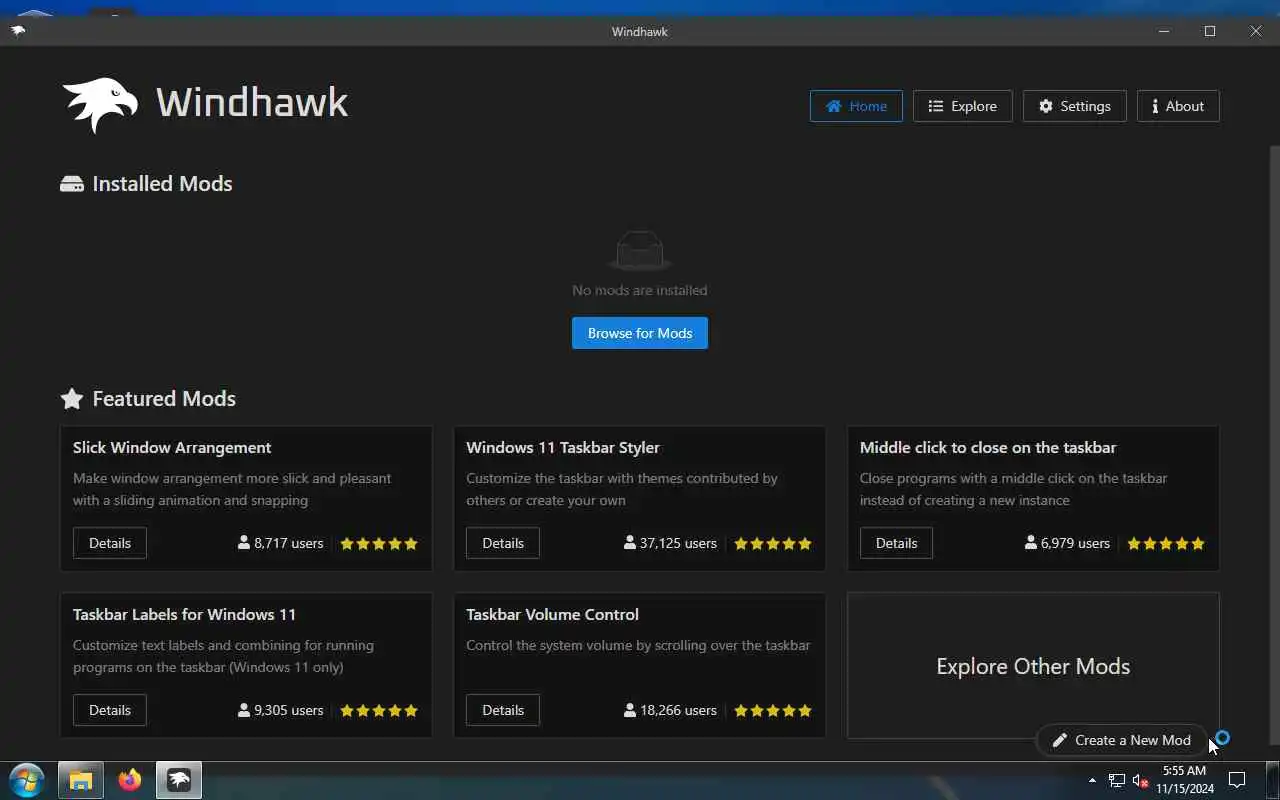Click the Taskbar Labels for Windows 11 title

pyautogui.click(x=184, y=614)
